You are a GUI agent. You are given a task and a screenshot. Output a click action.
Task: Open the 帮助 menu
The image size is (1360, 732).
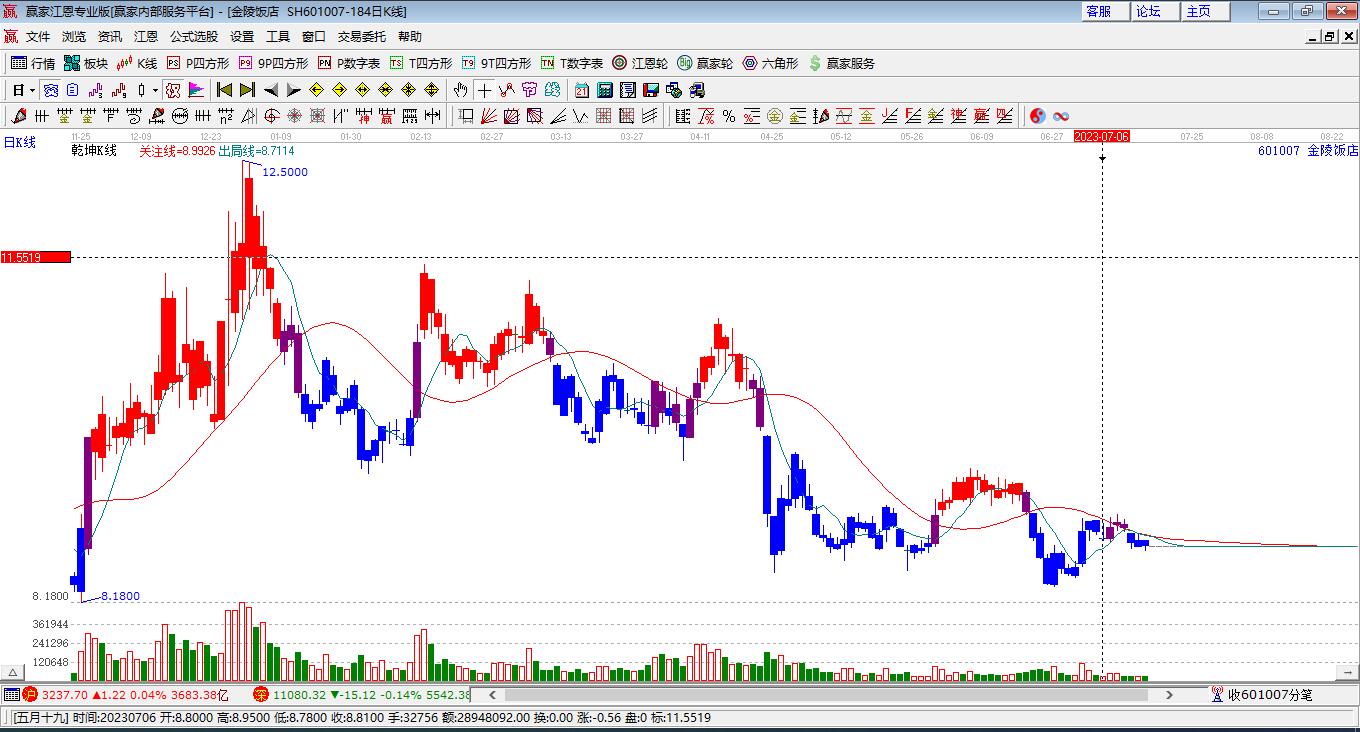[x=410, y=37]
